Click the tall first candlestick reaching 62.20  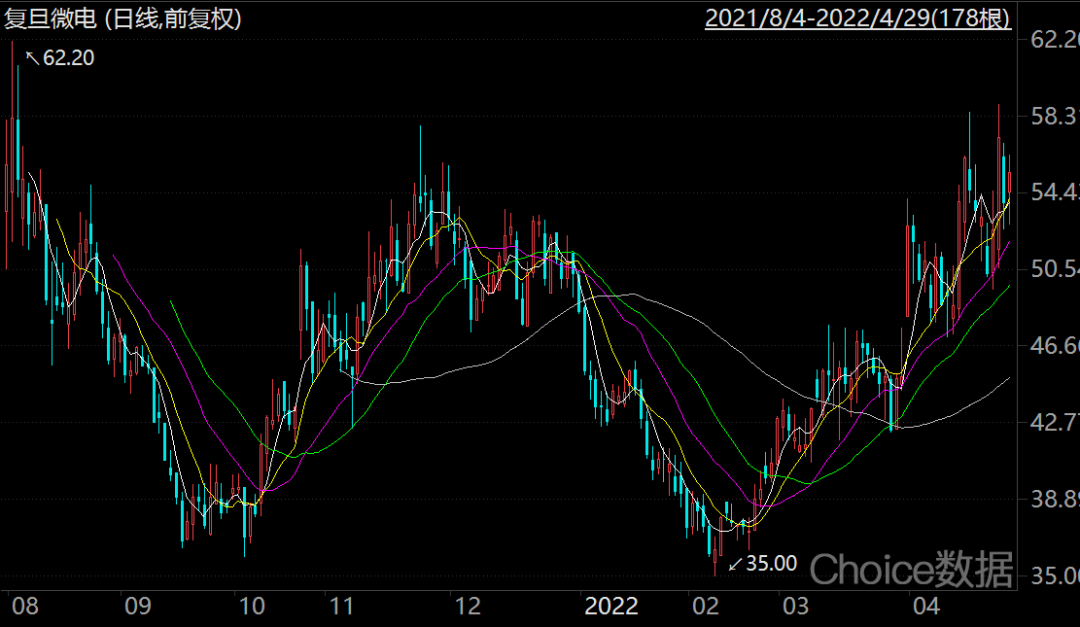click(14, 150)
